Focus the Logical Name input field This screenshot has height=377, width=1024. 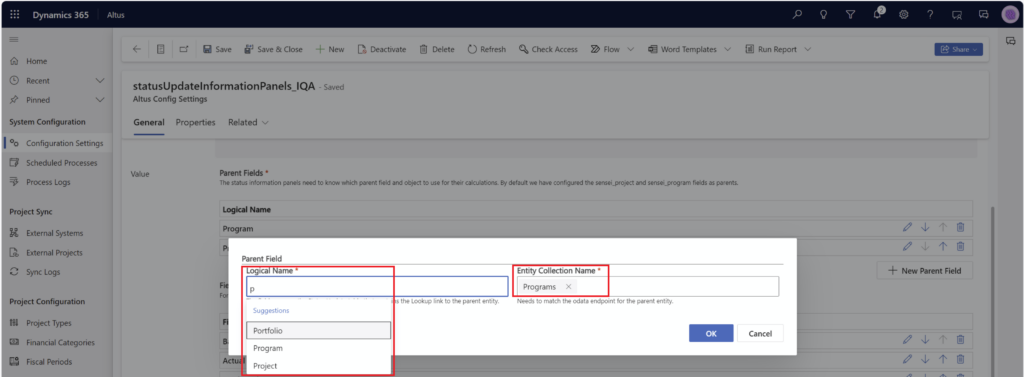pyautogui.click(x=377, y=286)
